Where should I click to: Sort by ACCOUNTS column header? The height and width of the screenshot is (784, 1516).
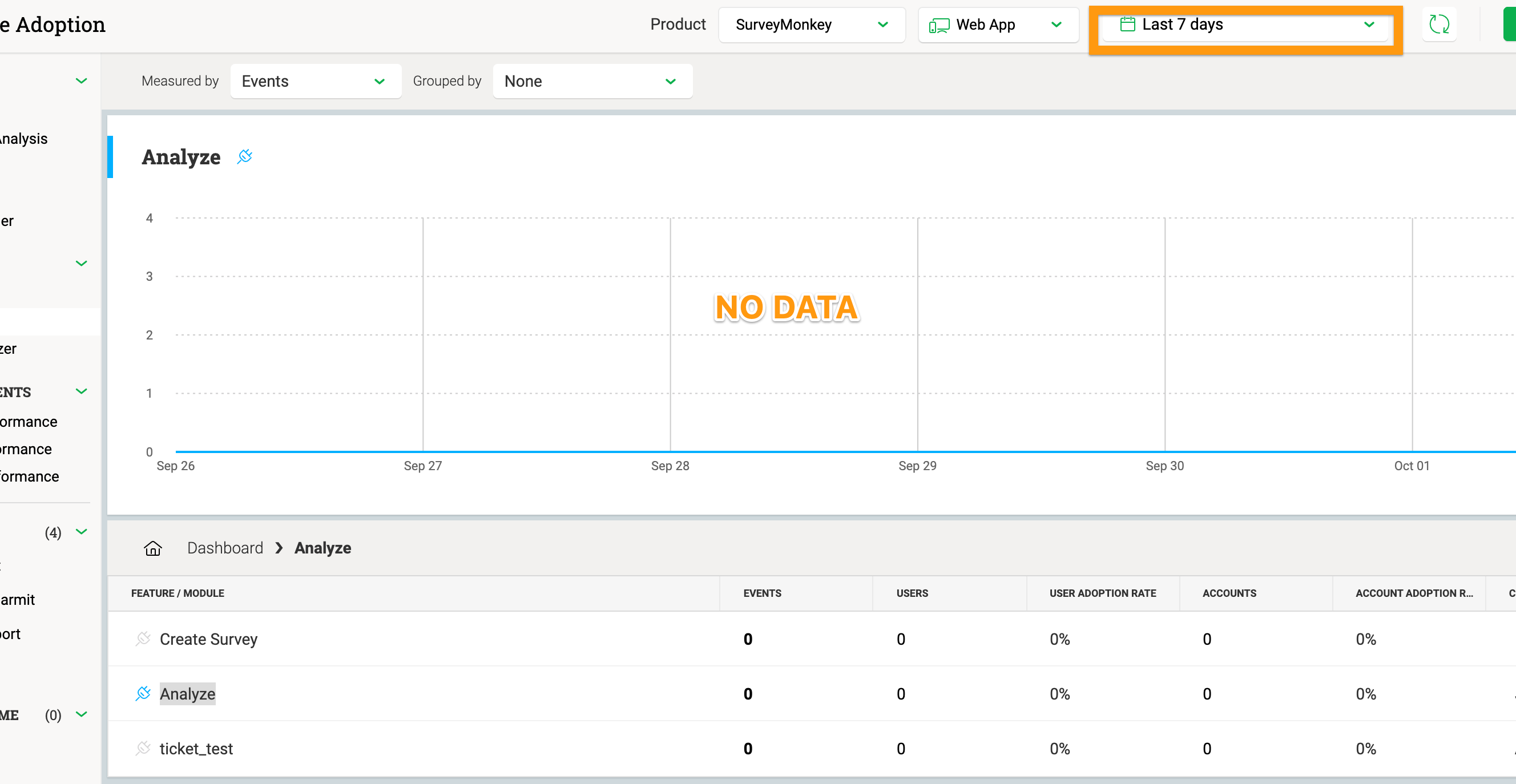(x=1229, y=593)
